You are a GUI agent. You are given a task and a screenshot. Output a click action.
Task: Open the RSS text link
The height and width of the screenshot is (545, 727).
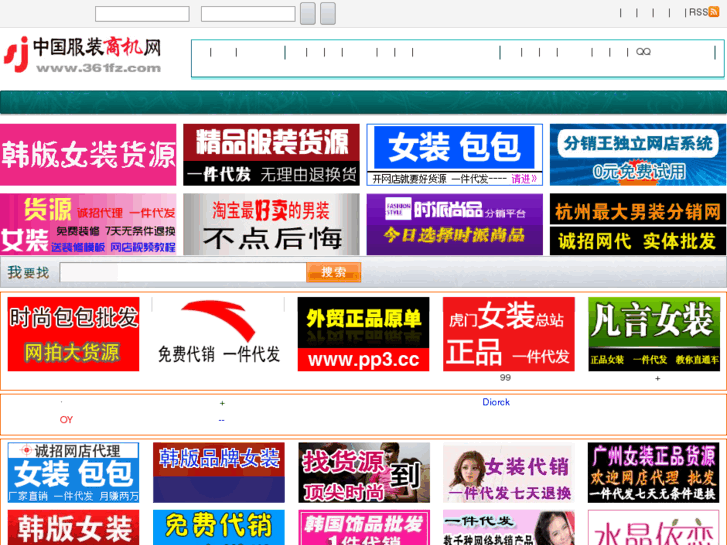[x=698, y=12]
